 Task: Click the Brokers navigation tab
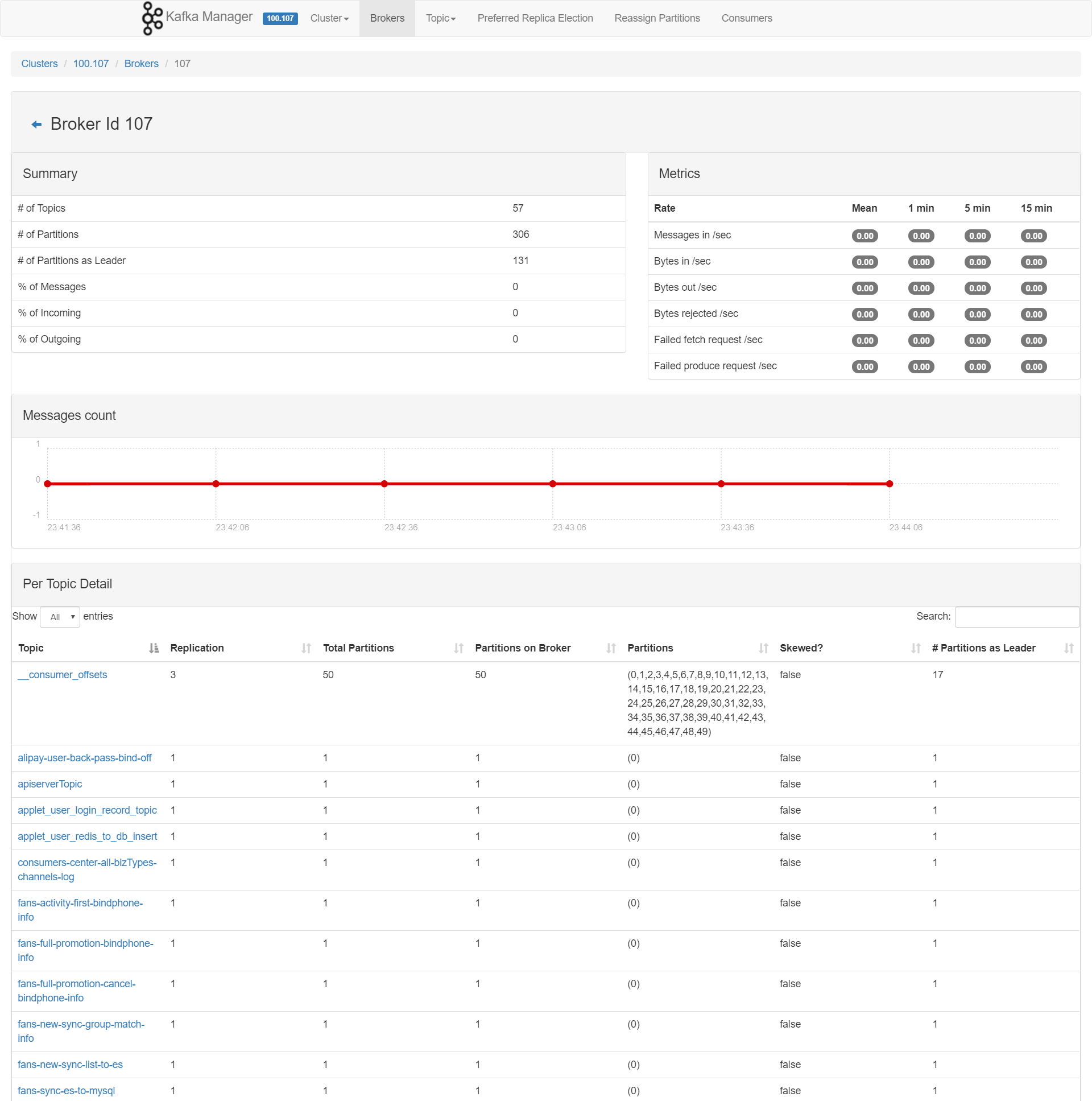click(386, 18)
